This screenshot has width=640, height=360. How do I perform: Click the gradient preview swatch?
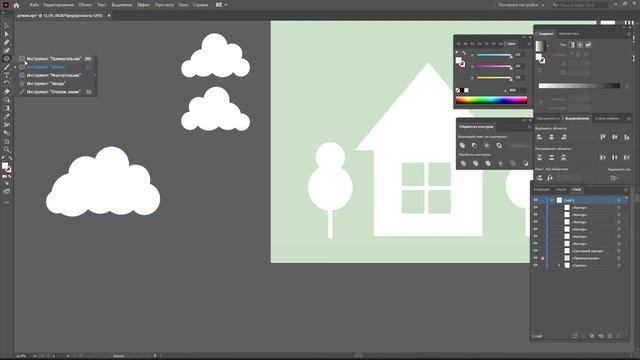pyautogui.click(x=540, y=46)
